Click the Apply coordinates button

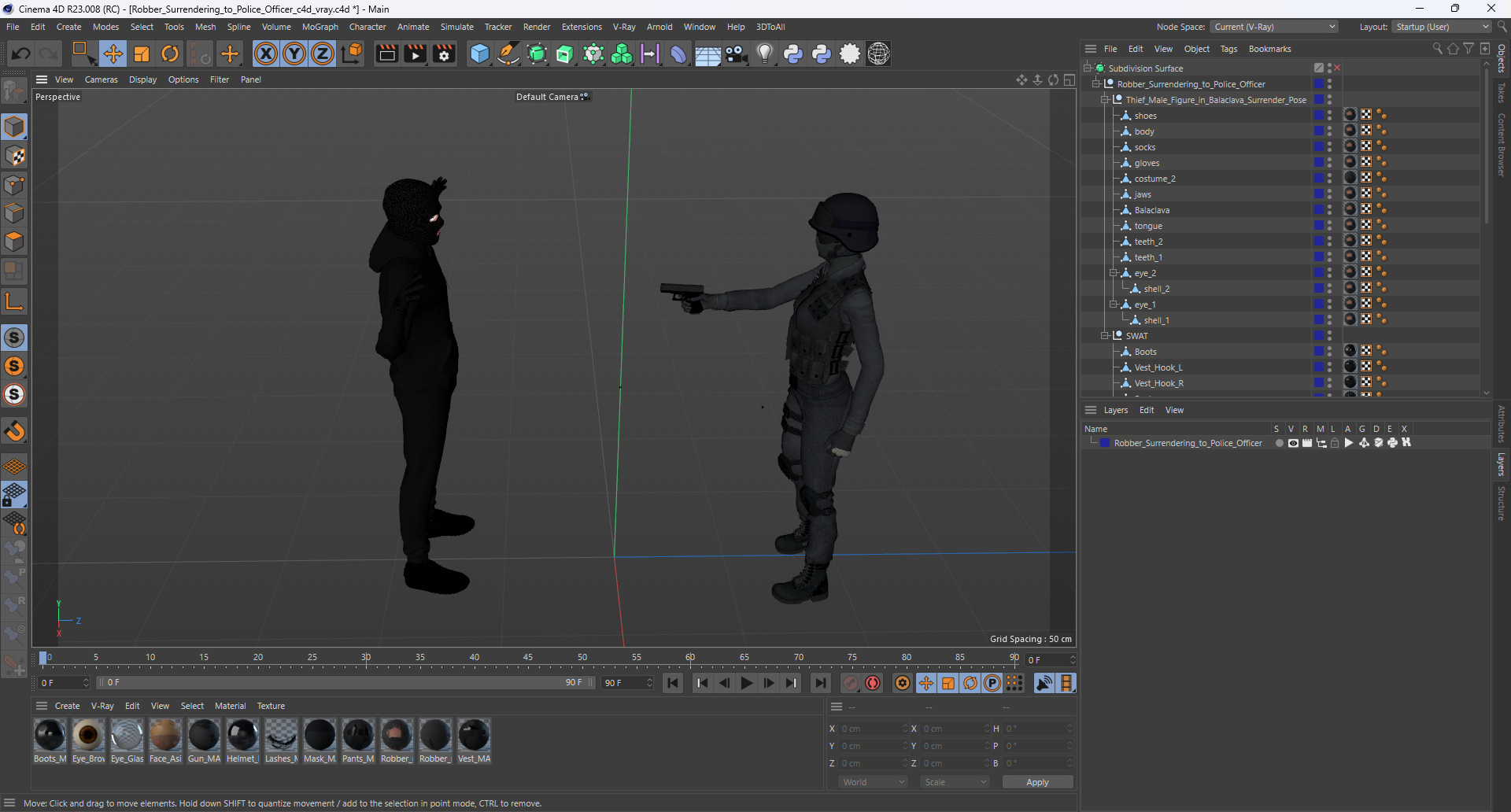(x=1037, y=782)
